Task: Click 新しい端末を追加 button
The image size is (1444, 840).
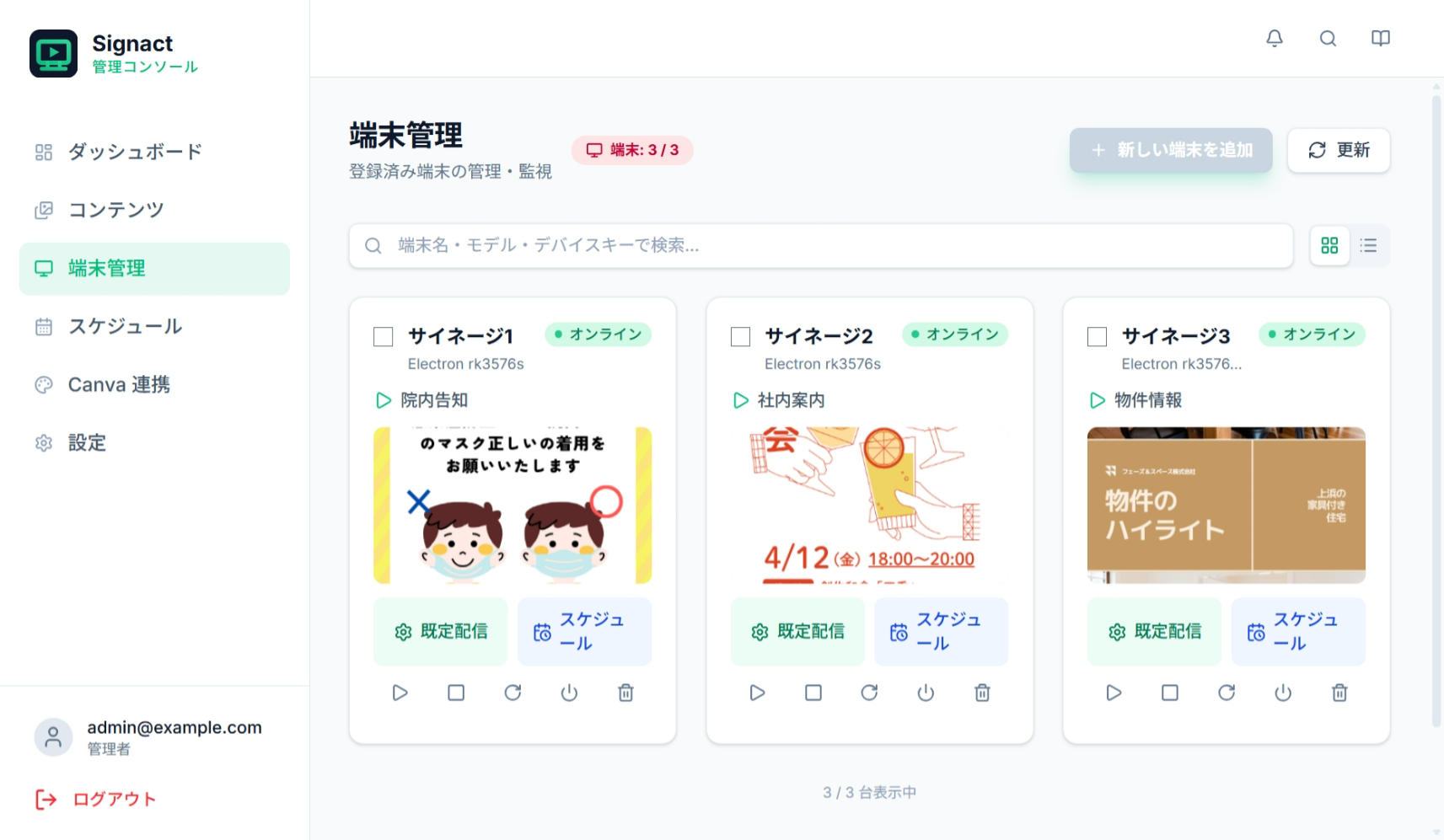Action: click(1171, 150)
